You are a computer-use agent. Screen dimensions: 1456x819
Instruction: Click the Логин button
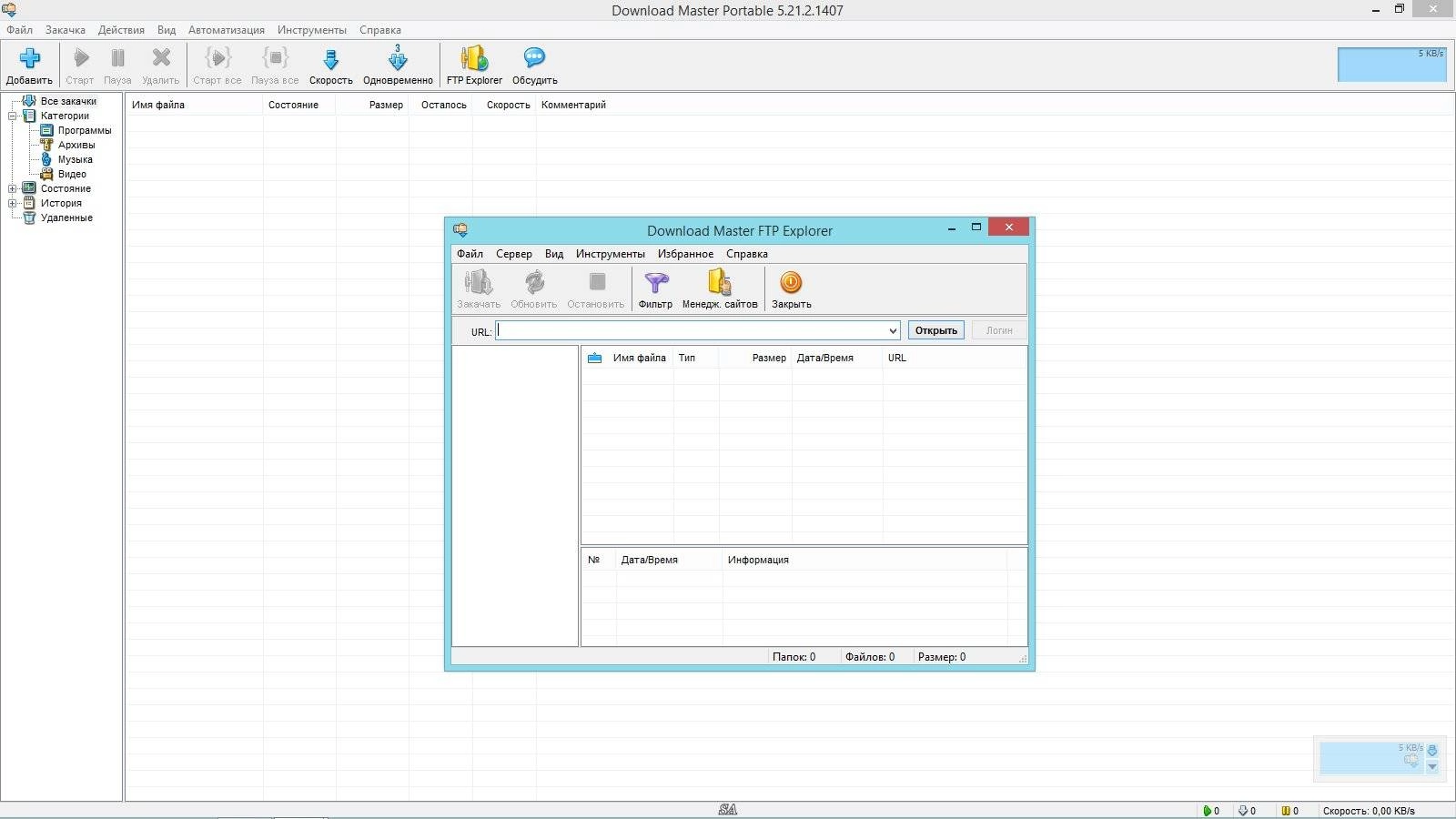pyautogui.click(x=999, y=330)
